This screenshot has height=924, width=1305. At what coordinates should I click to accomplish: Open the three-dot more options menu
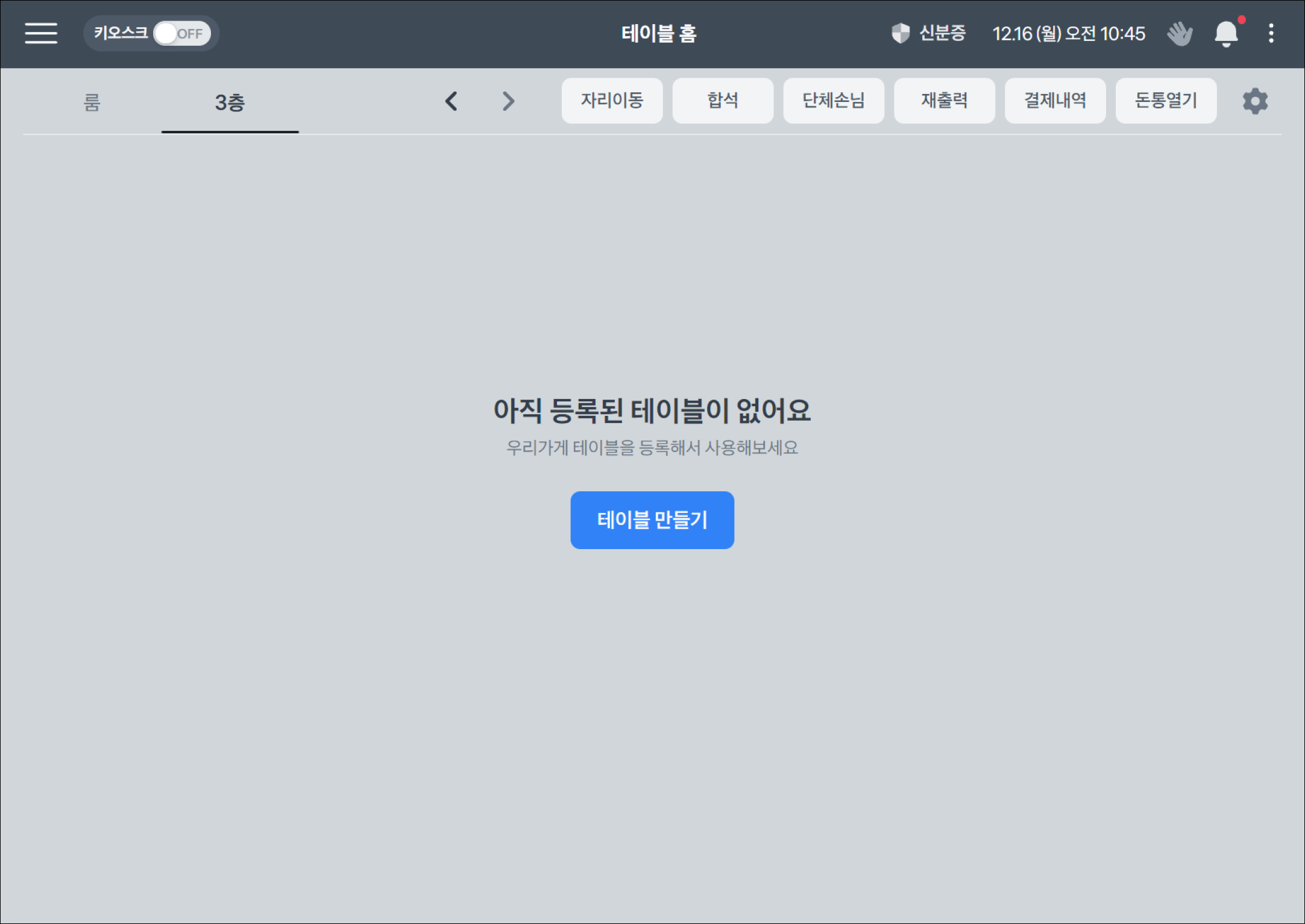click(1271, 33)
